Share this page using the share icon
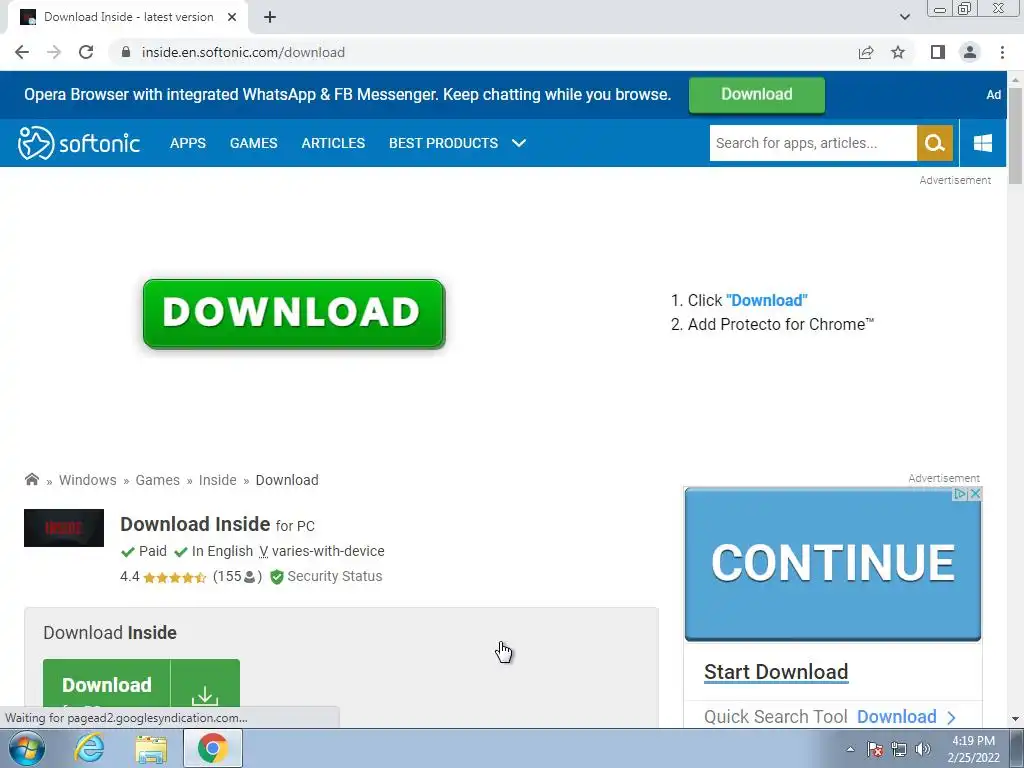 point(866,52)
